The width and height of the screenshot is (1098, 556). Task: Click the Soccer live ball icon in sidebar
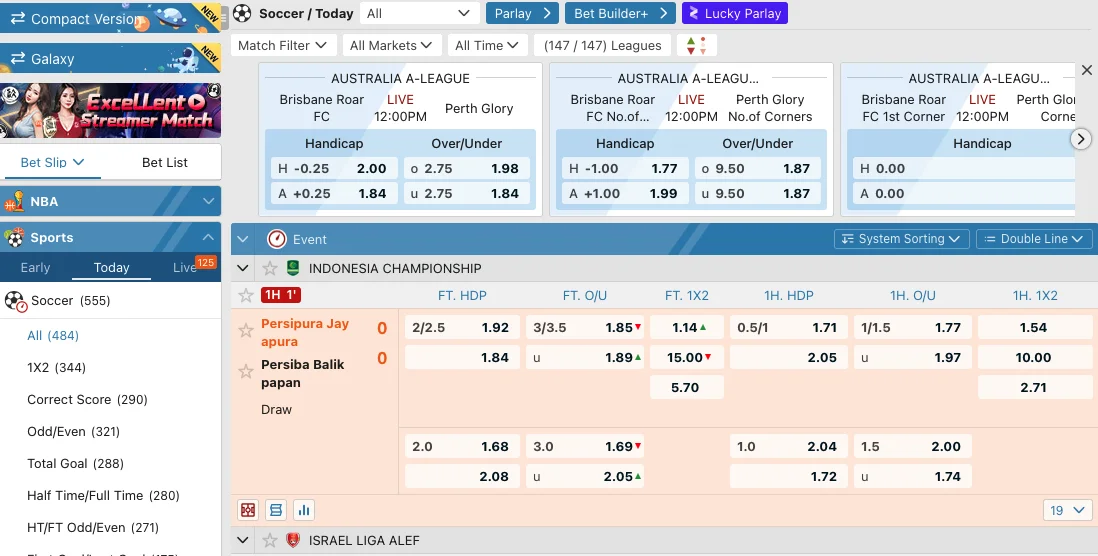tap(15, 301)
